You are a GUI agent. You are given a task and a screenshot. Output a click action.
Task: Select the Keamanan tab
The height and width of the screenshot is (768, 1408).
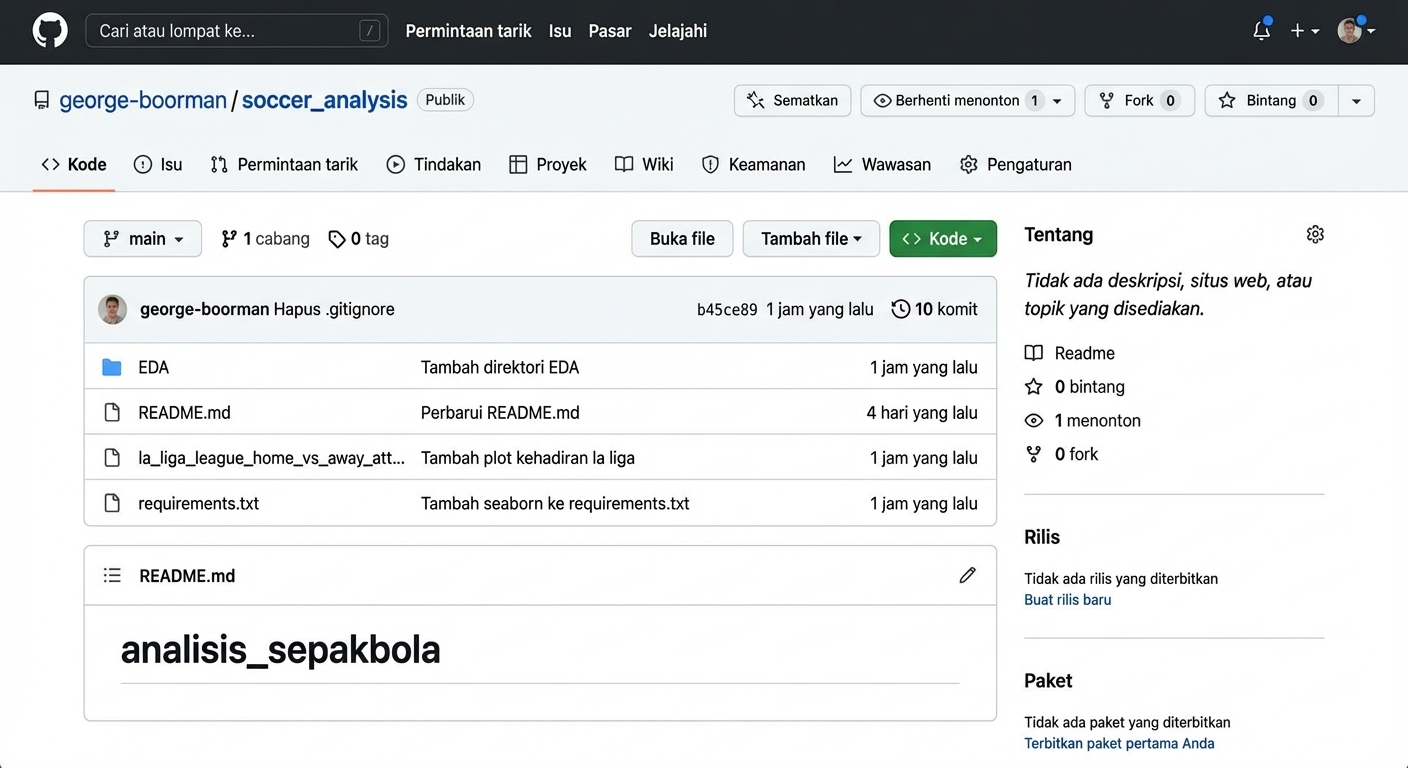(x=754, y=164)
